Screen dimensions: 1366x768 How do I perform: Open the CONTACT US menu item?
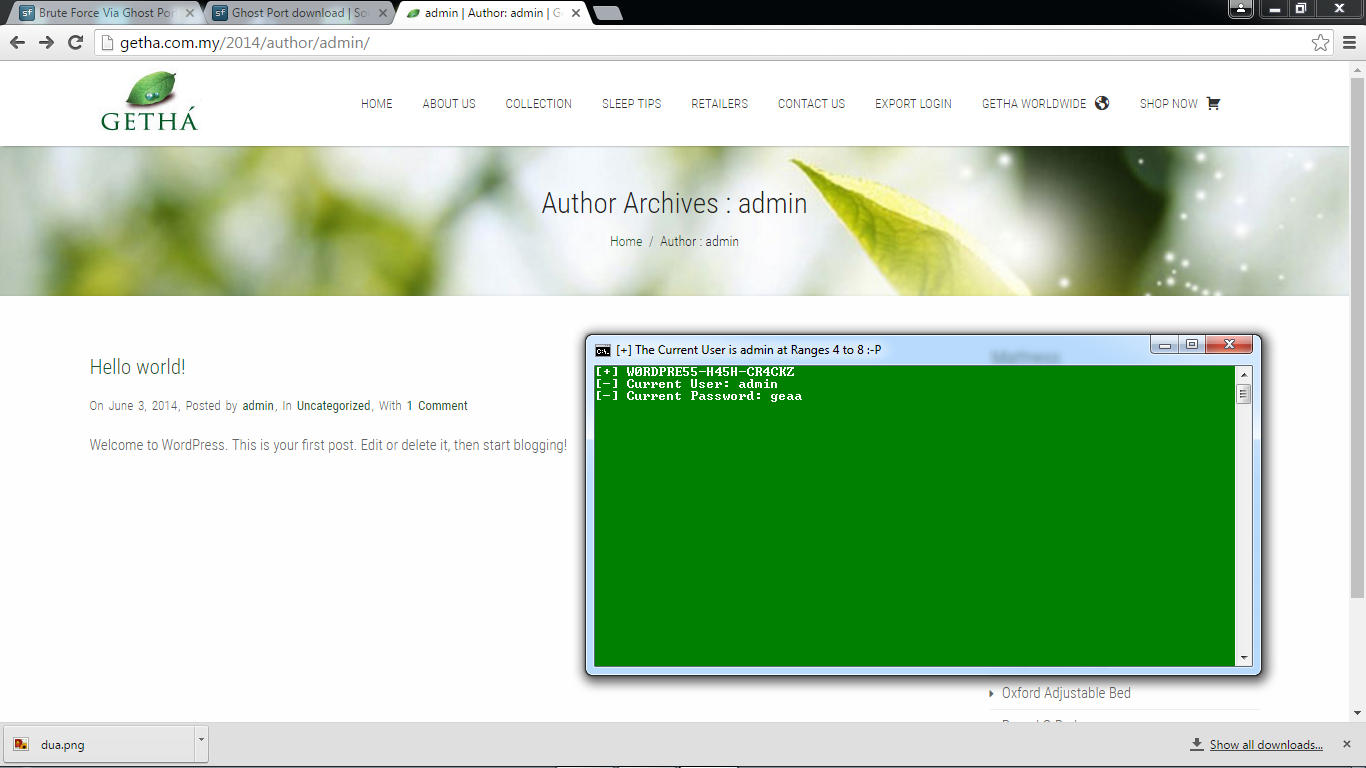(812, 104)
